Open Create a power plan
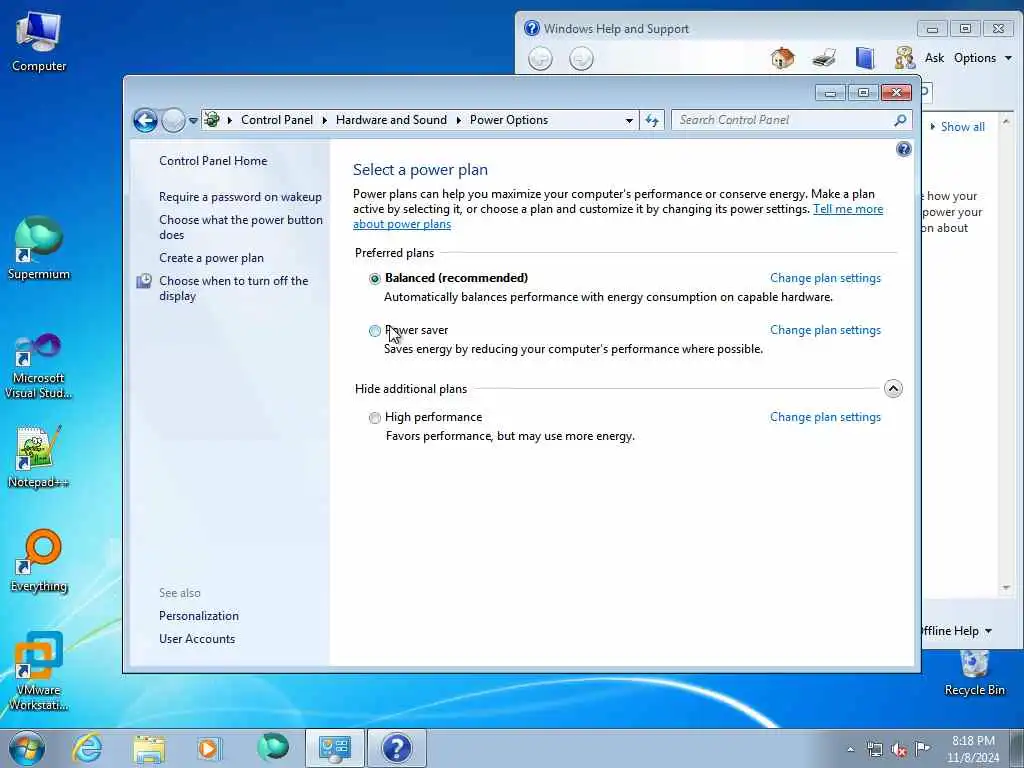 tap(212, 258)
